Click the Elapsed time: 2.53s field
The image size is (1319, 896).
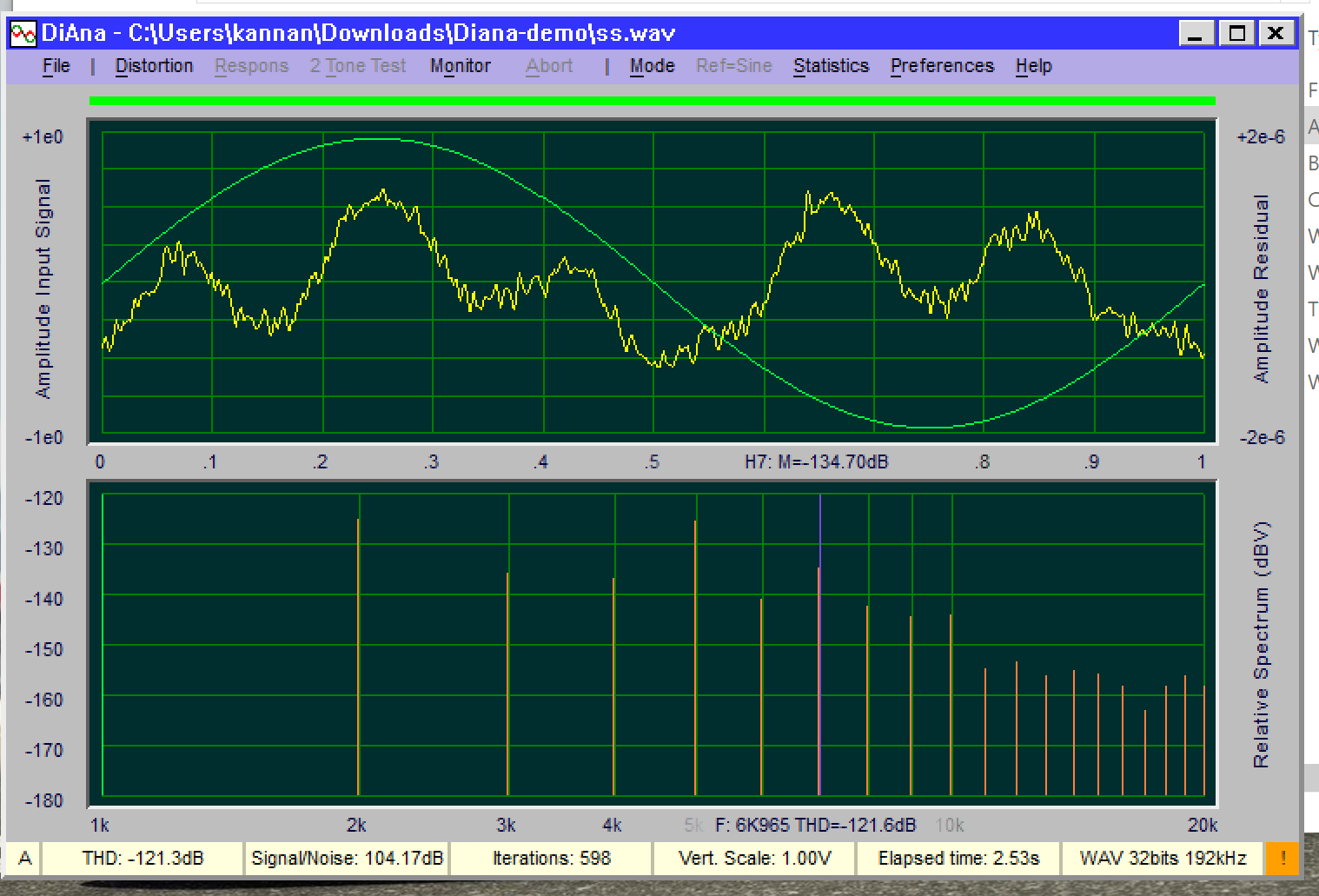958,859
